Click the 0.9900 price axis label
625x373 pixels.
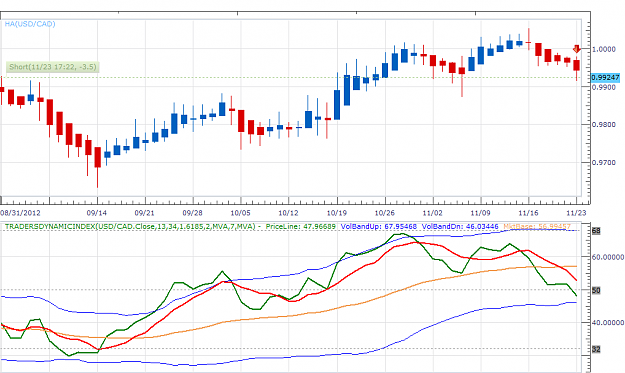pyautogui.click(x=604, y=87)
